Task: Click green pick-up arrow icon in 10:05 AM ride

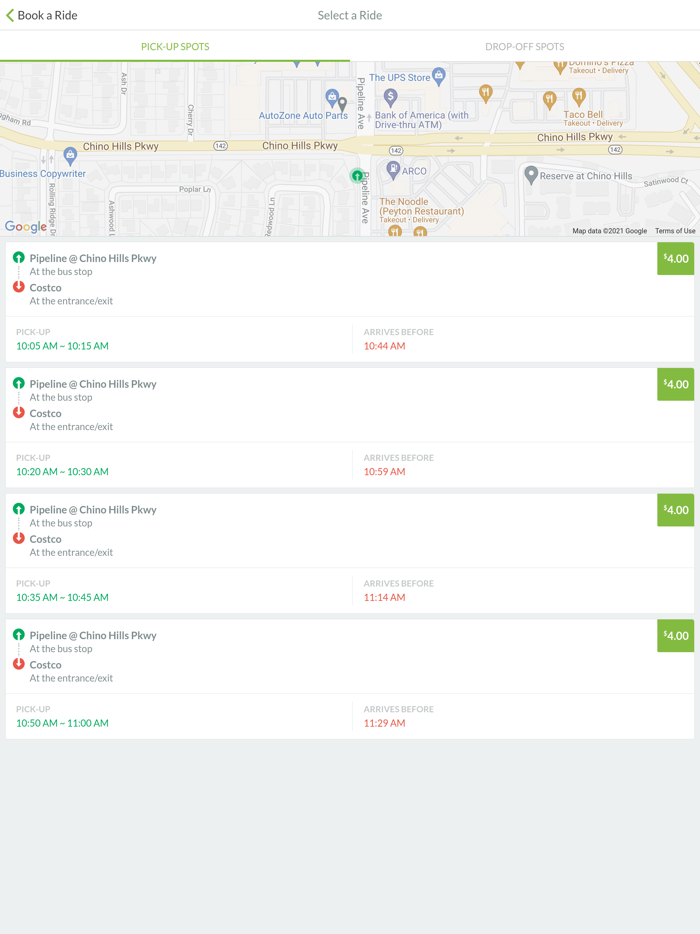Action: click(19, 257)
